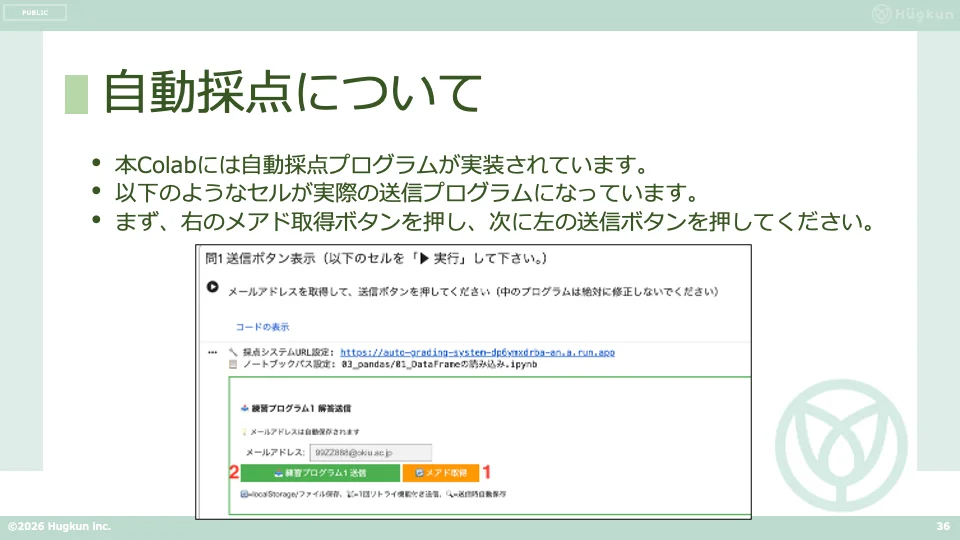Screen dimensions: 960x540
Task: Select the label ノートブックパス設定:
Action: (289, 364)
